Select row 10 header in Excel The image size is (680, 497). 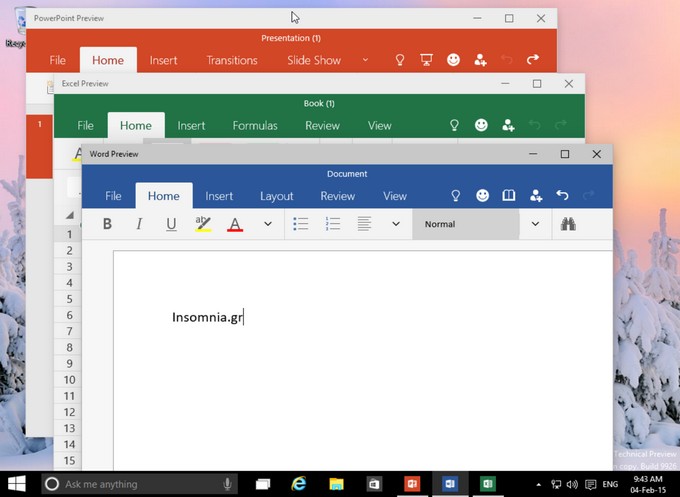click(x=69, y=380)
